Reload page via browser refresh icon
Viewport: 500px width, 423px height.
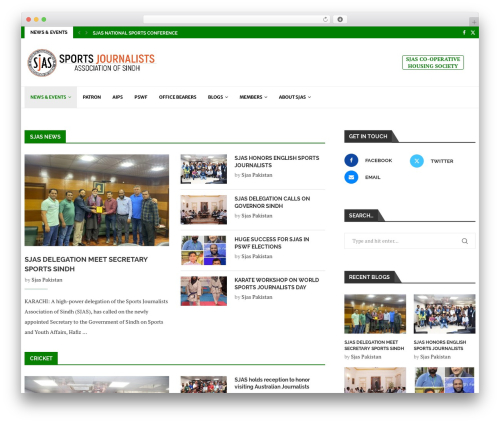pos(325,19)
